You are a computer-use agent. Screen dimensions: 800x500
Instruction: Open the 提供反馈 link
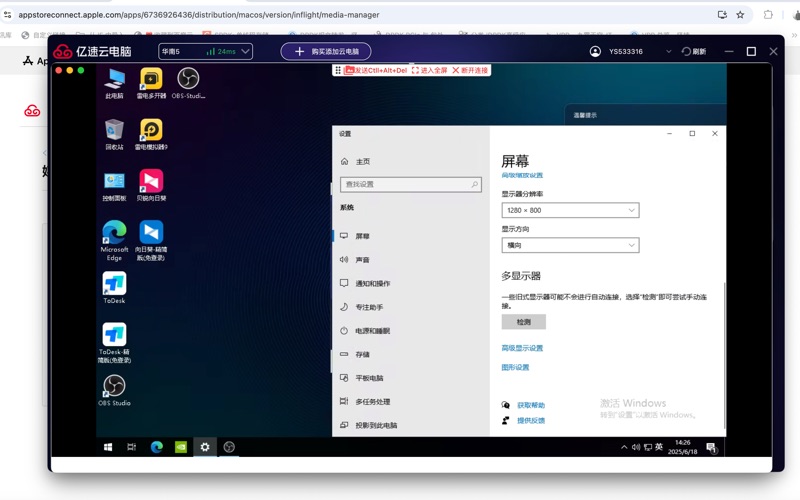(531, 420)
